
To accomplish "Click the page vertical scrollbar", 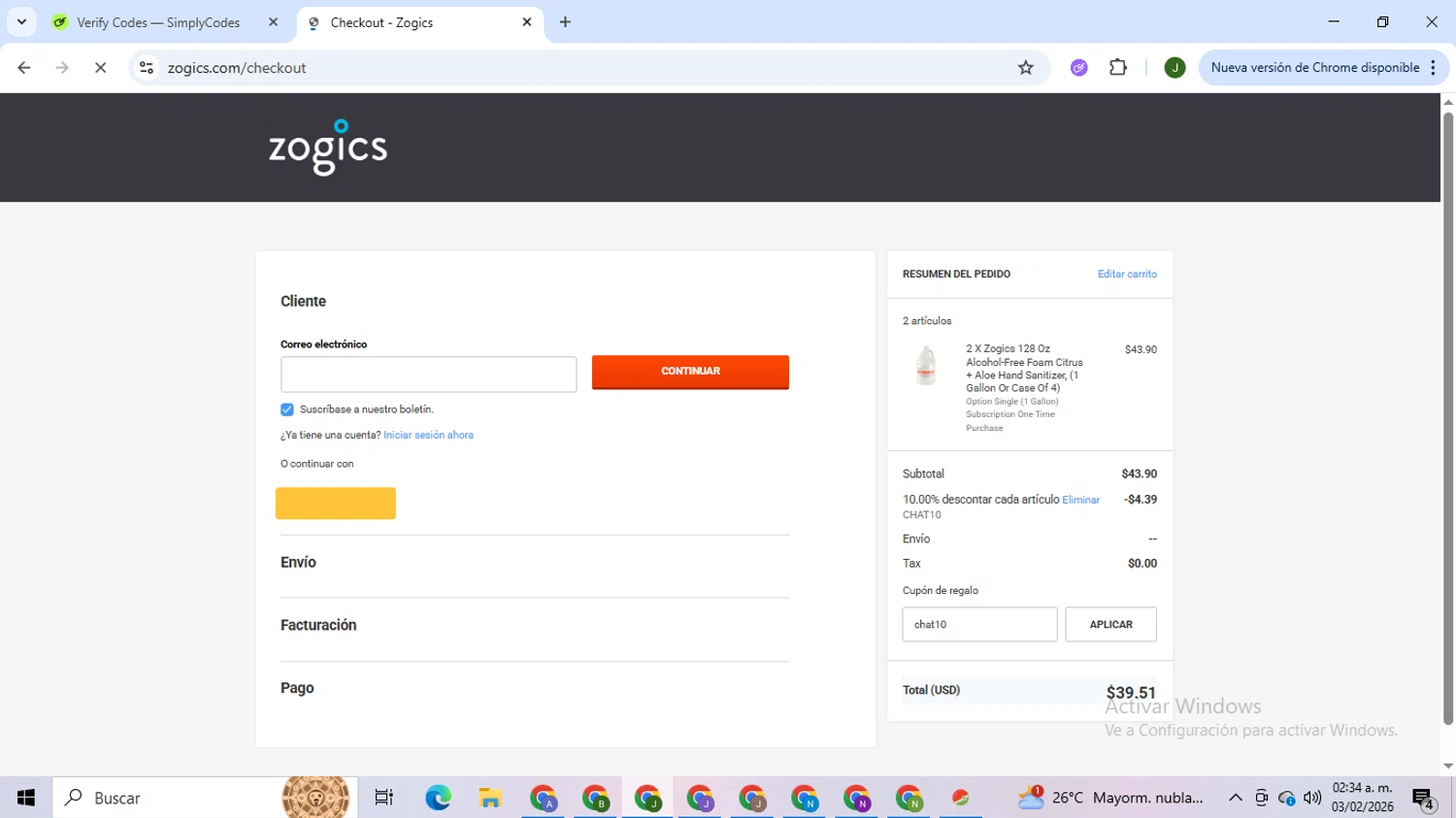I will pos(1448,417).
